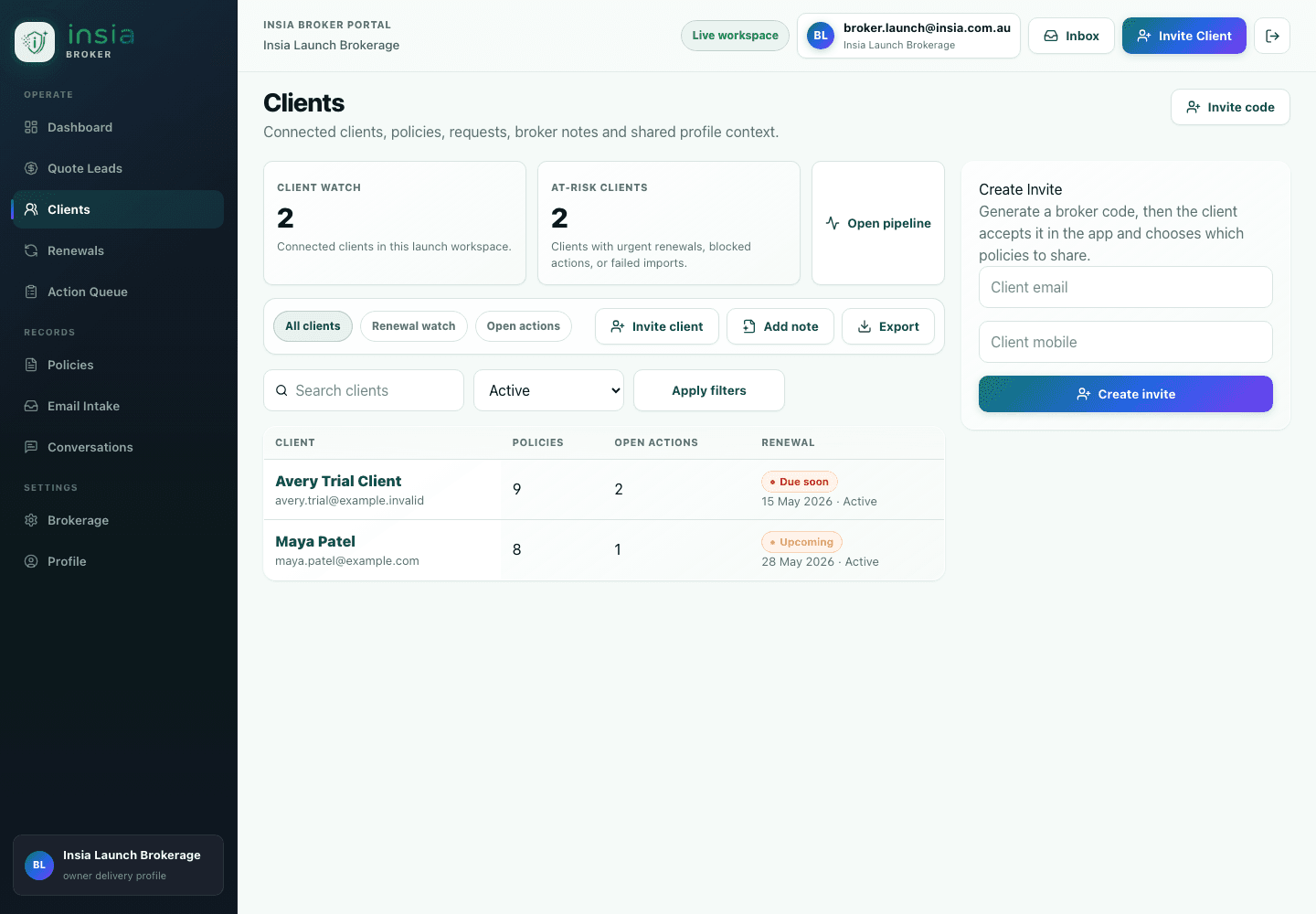Open Profile settings in sidebar
This screenshot has height=914, width=1316.
pos(118,561)
